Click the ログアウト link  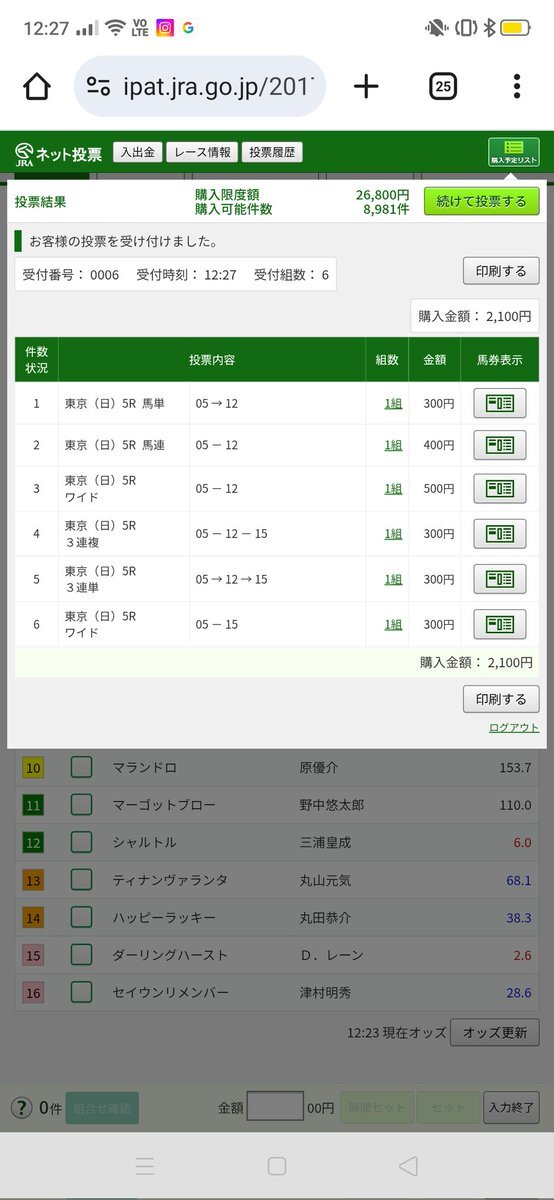point(514,728)
